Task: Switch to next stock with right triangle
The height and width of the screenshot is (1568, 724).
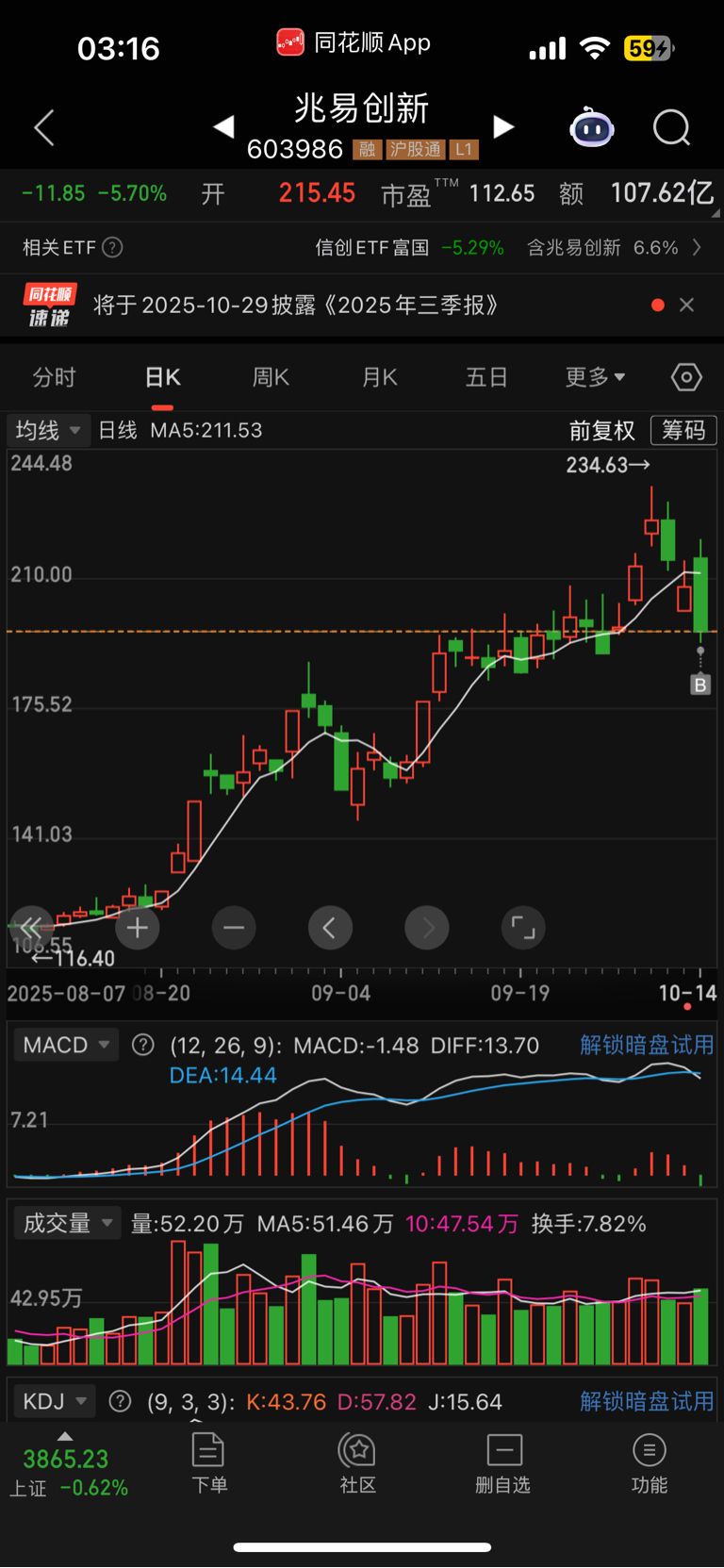Action: (503, 126)
